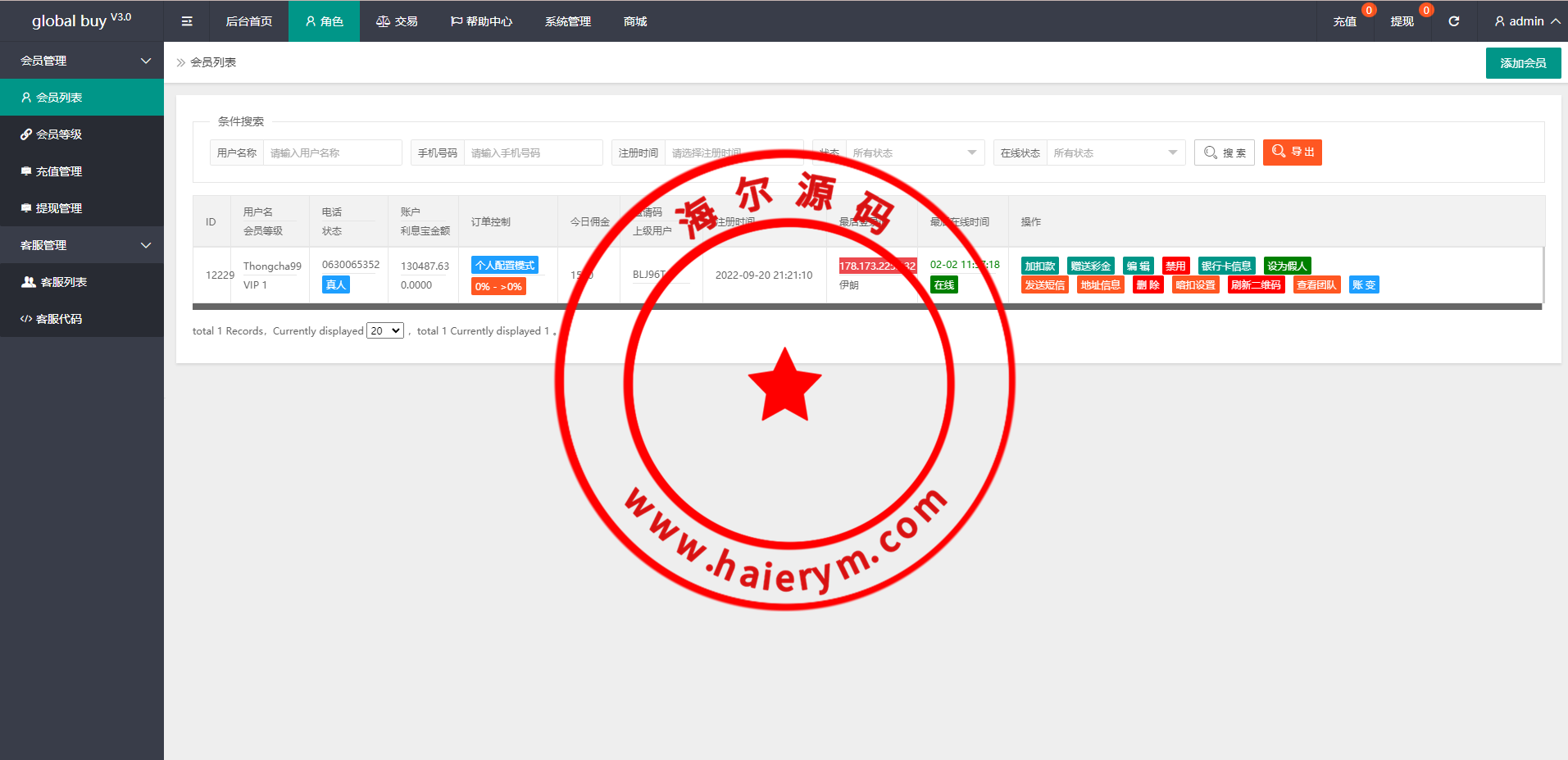1568x760 pixels.
Task: Switch to the 交易 top menu
Action: (398, 21)
